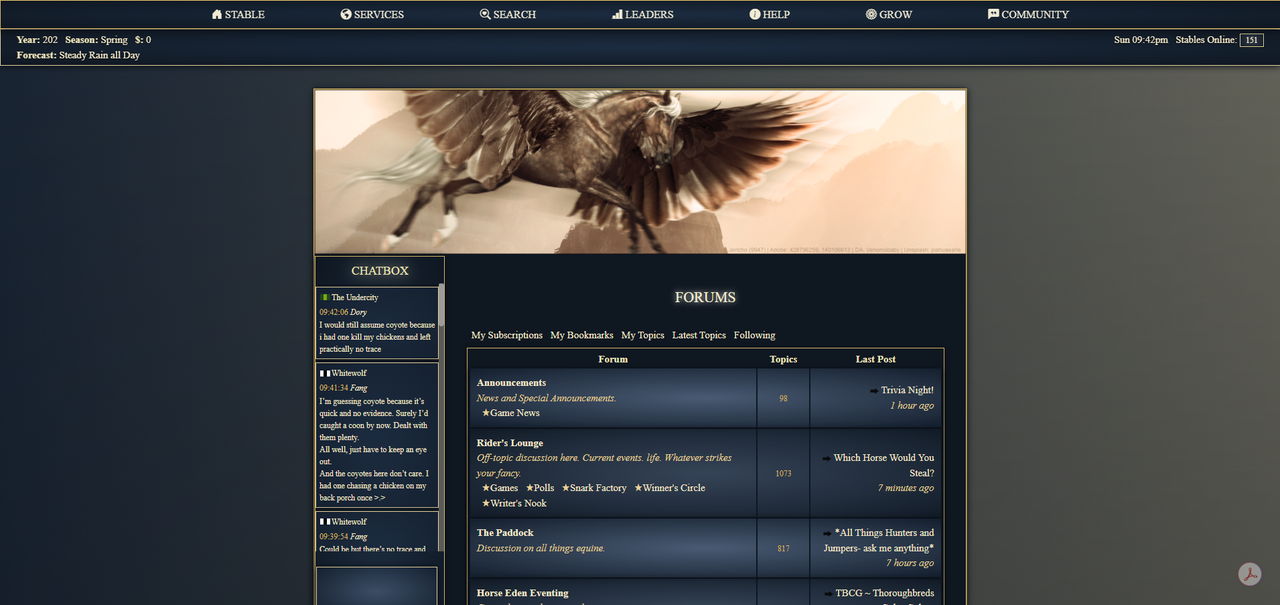Open the Game News subforum
Image resolution: width=1280 pixels, height=605 pixels.
point(515,413)
